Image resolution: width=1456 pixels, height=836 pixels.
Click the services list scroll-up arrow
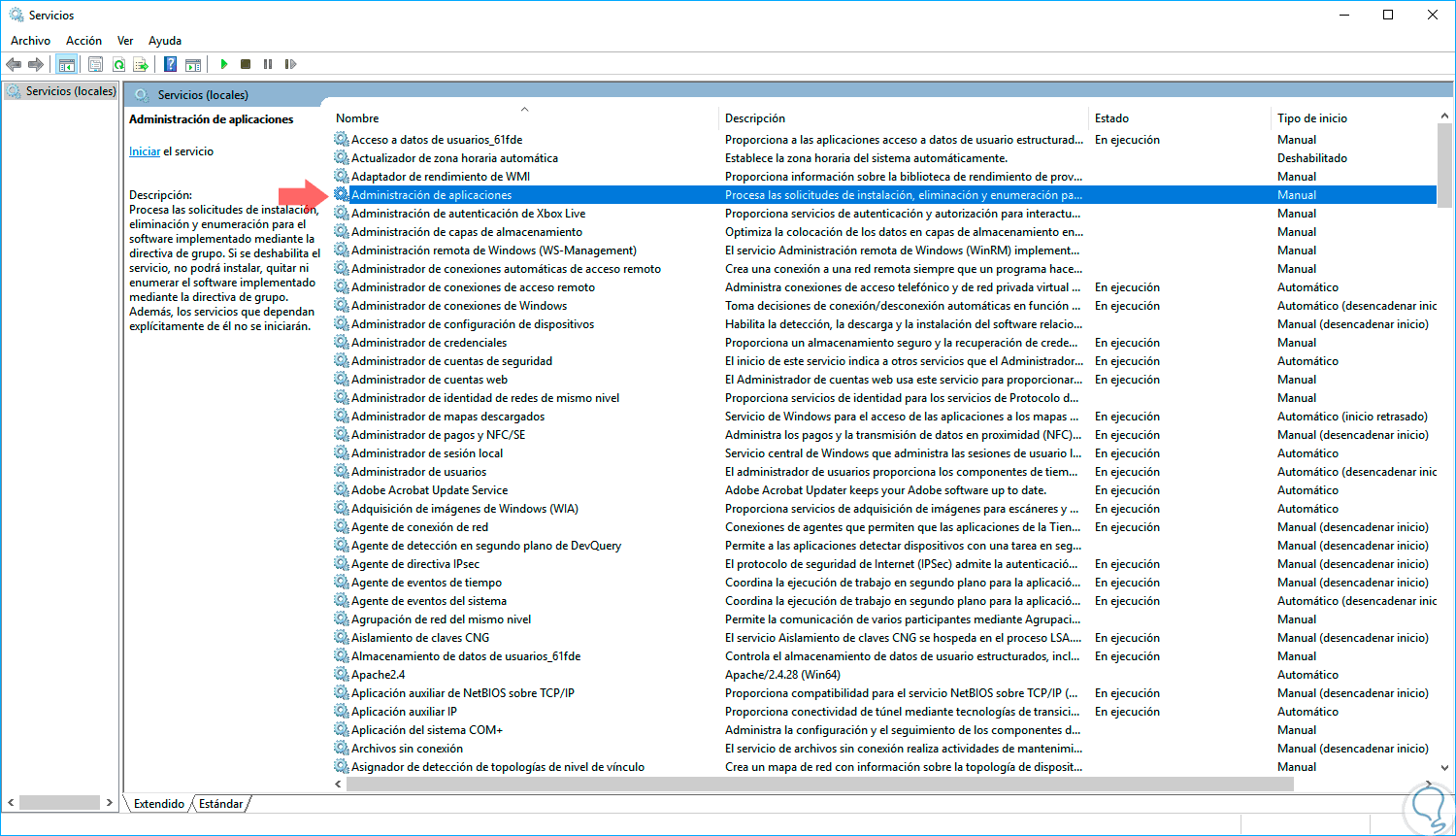coord(1445,117)
